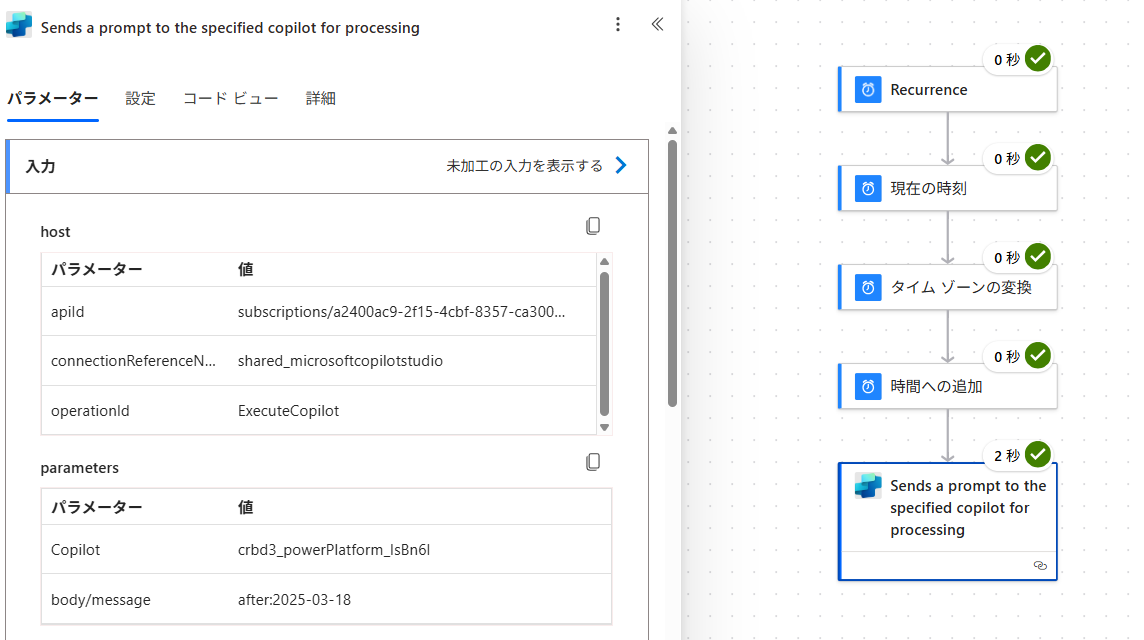
Task: Expand raw inputs with the blue chevron
Action: click(621, 166)
